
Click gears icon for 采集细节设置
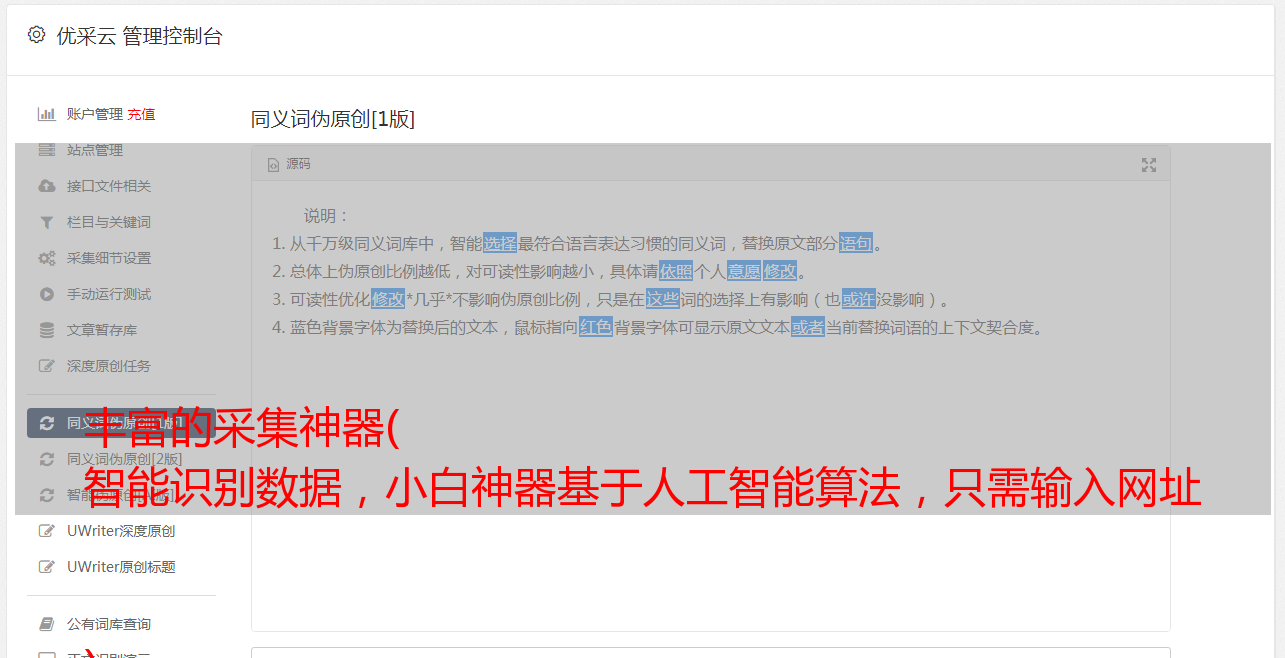point(46,258)
